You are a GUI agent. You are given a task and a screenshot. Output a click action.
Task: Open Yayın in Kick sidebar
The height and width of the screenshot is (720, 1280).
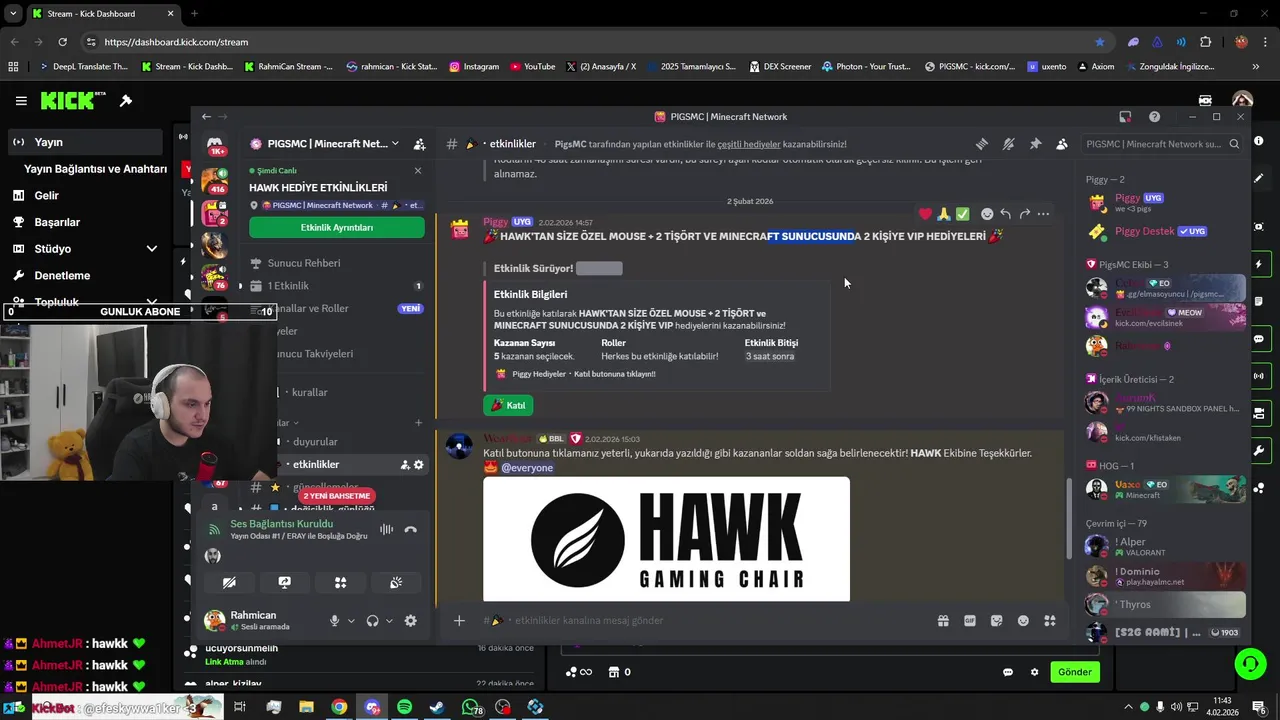point(85,142)
